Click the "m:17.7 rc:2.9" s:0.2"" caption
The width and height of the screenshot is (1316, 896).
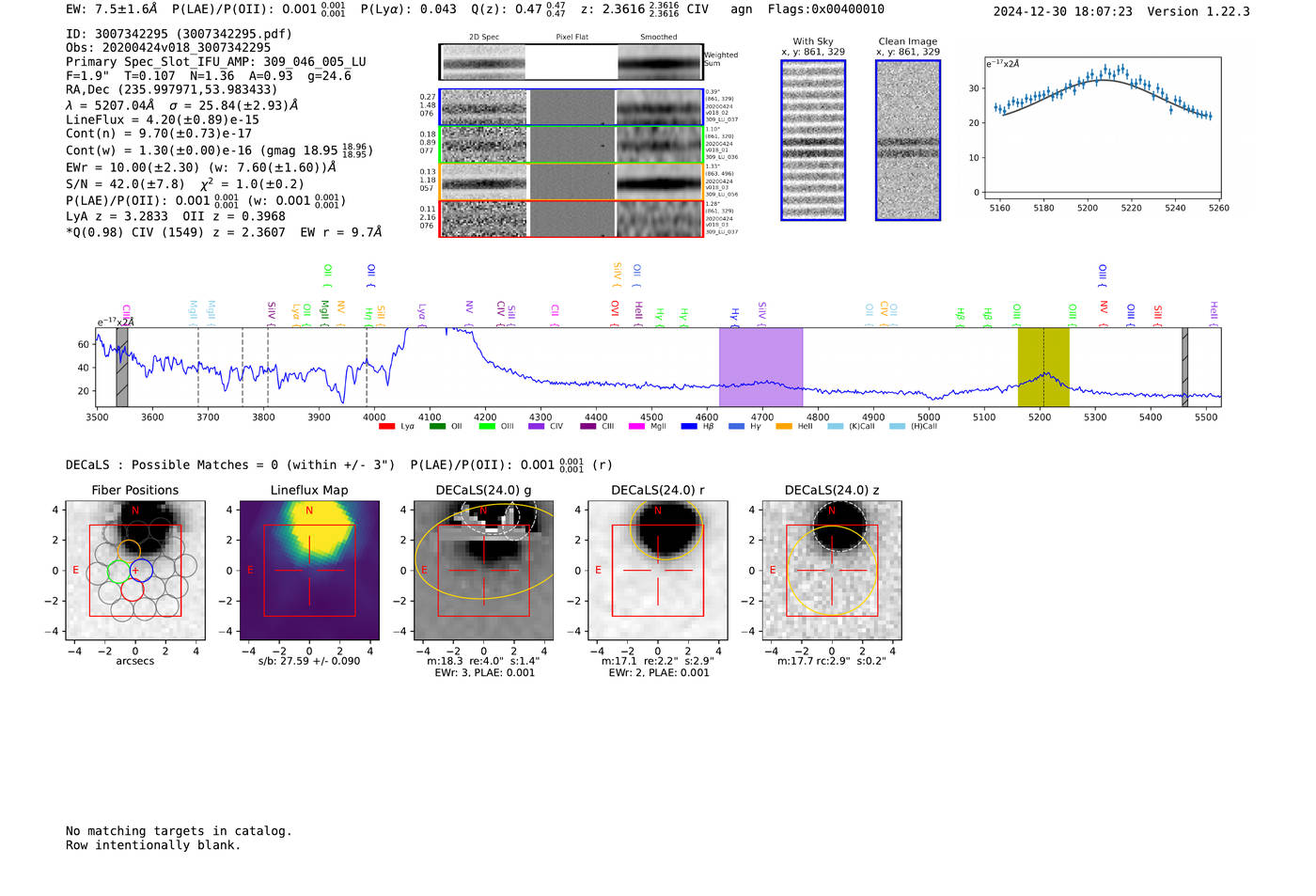832,661
